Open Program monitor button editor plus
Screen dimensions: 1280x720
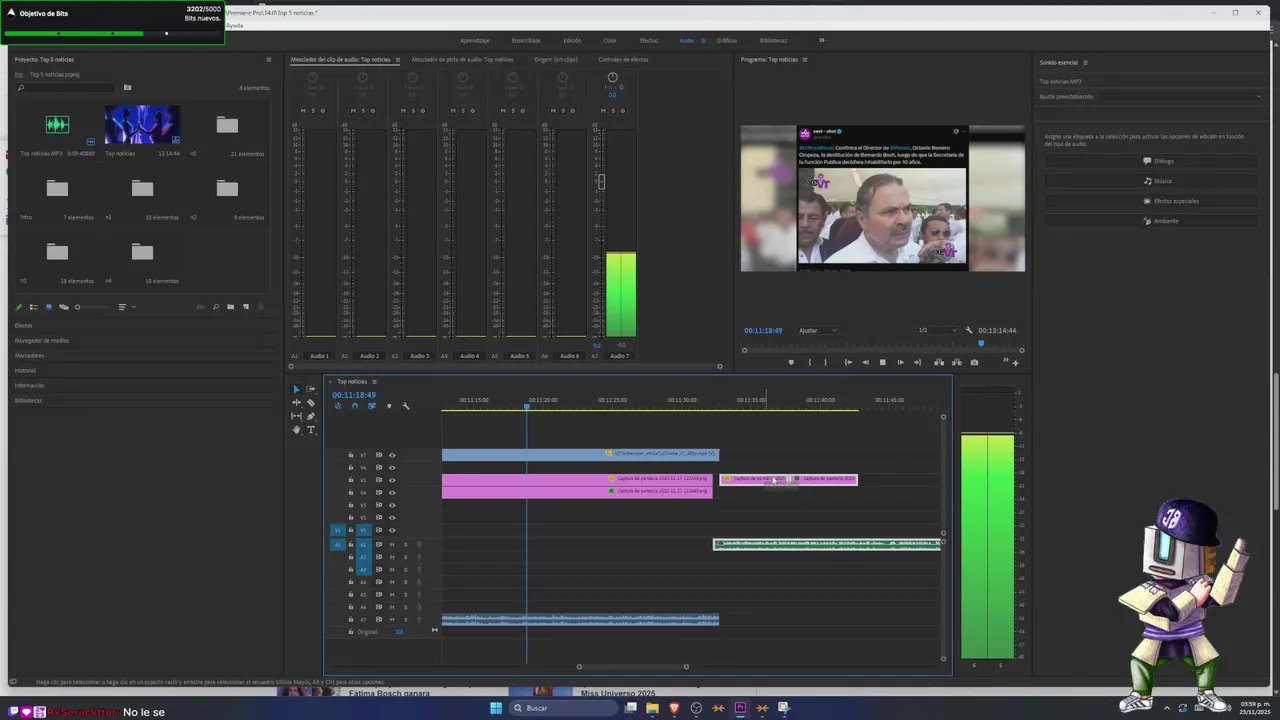(x=1015, y=362)
